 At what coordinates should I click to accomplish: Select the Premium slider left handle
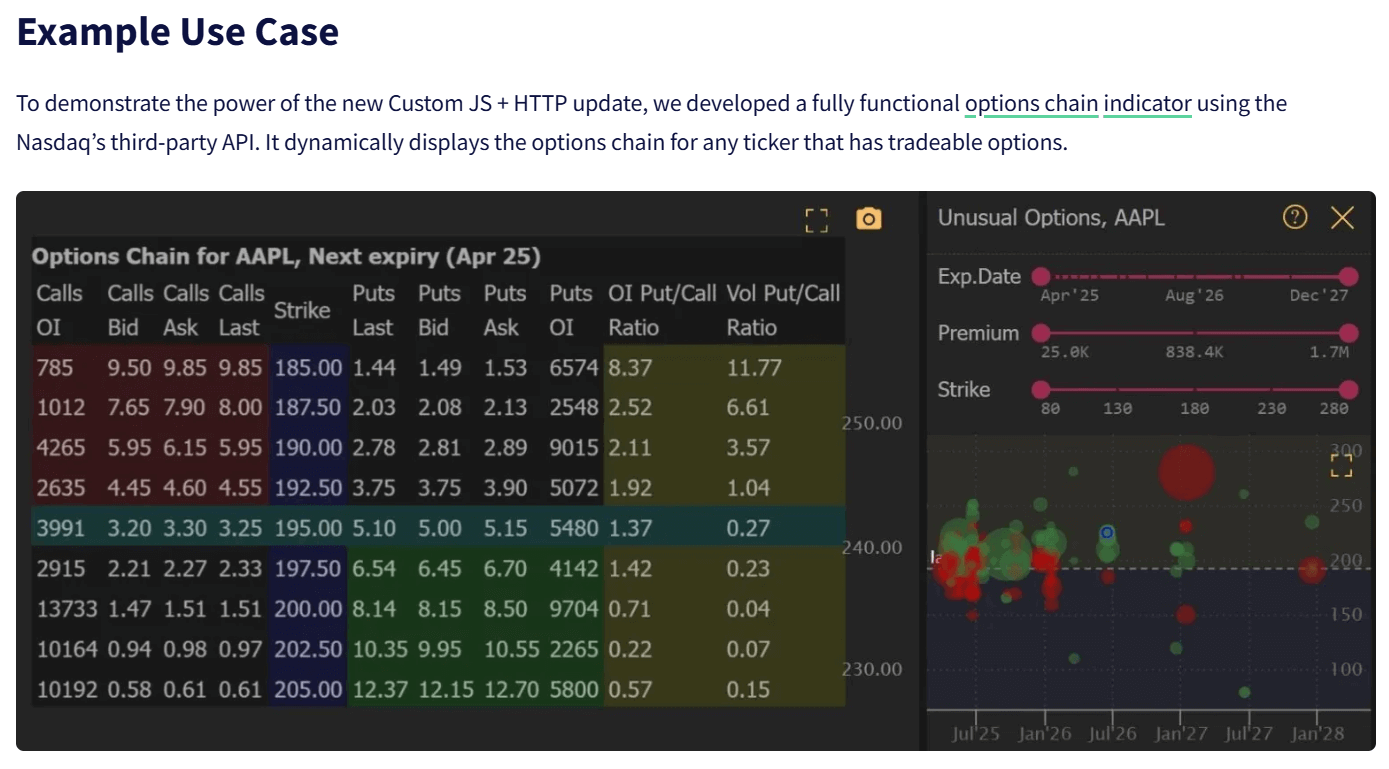click(1041, 333)
